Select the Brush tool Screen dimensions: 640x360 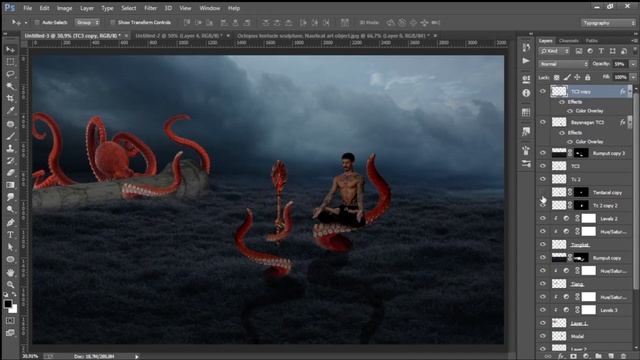pyautogui.click(x=10, y=136)
